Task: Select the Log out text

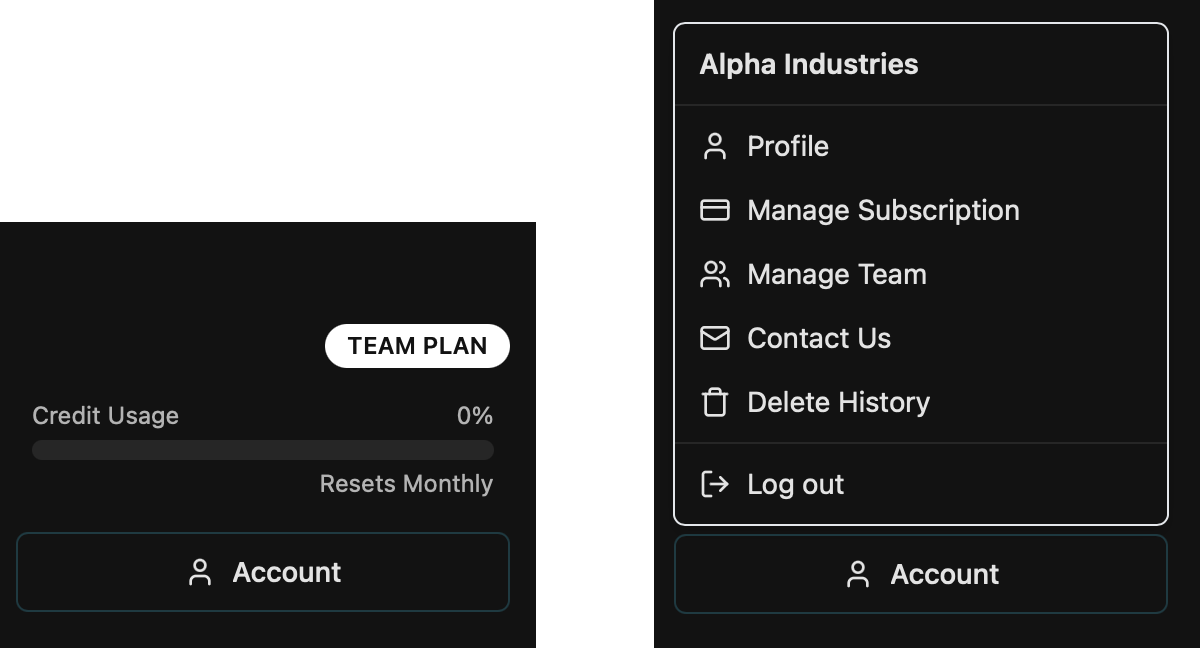Action: [795, 484]
